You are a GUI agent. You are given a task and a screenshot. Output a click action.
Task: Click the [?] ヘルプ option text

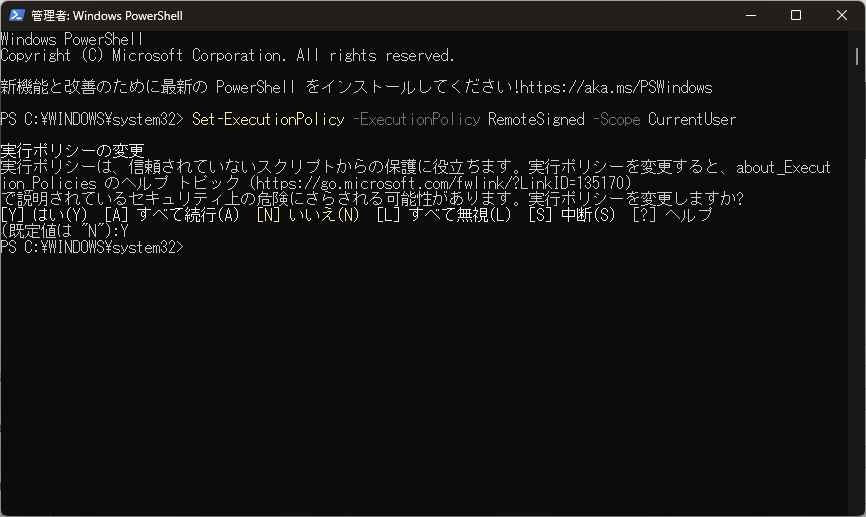[x=672, y=215]
